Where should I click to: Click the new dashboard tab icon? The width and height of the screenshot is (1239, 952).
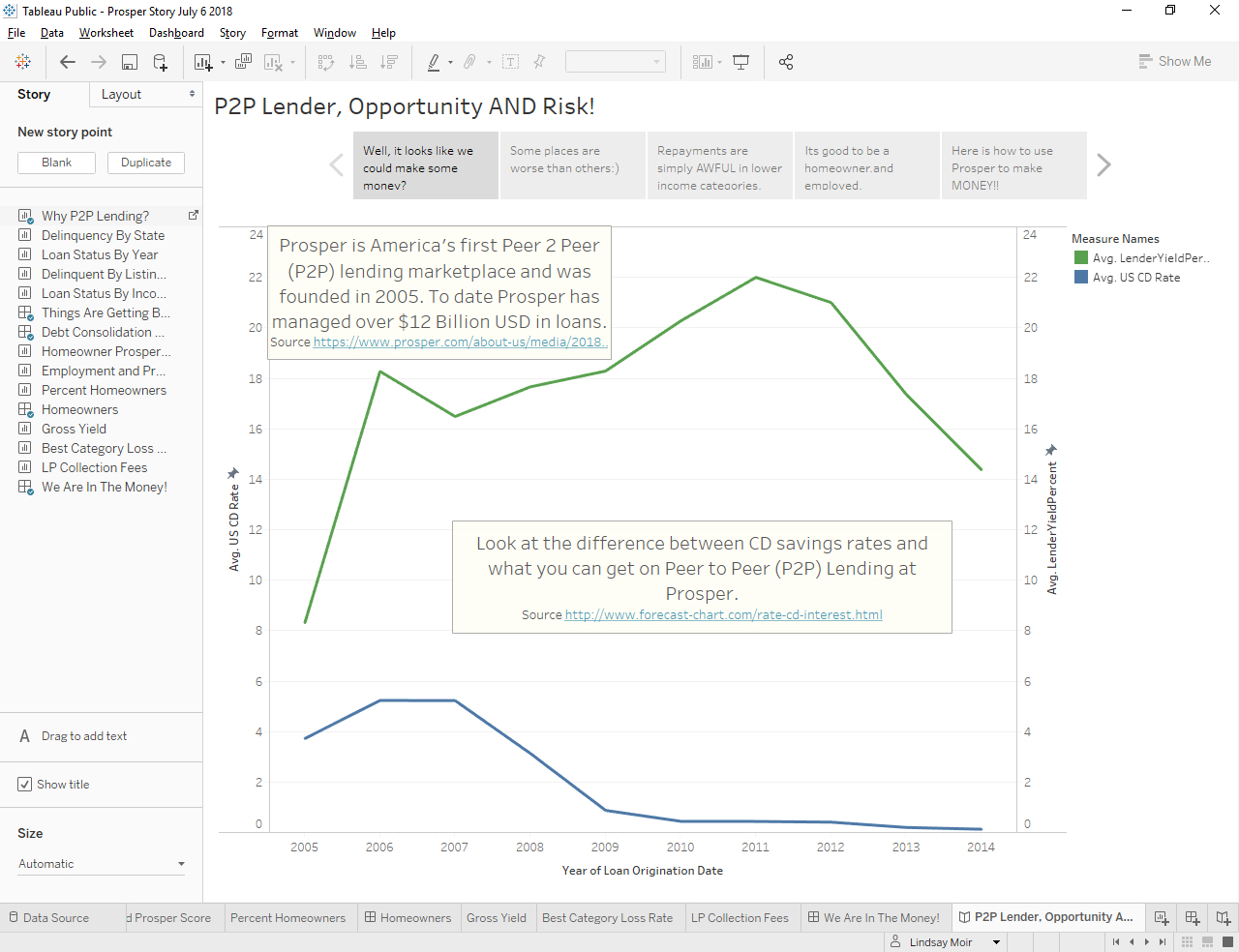pos(1193,917)
